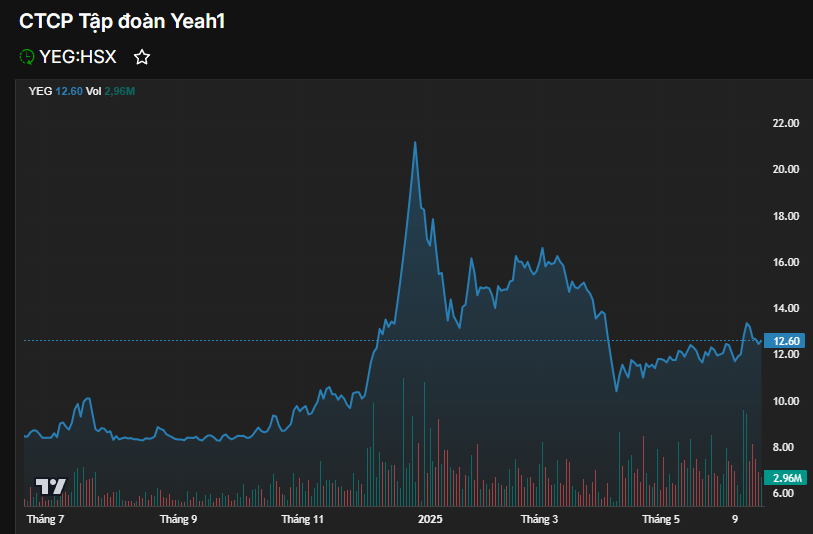This screenshot has width=813, height=534.
Task: Click the Tháng 3 time axis label
Action: [x=539, y=519]
